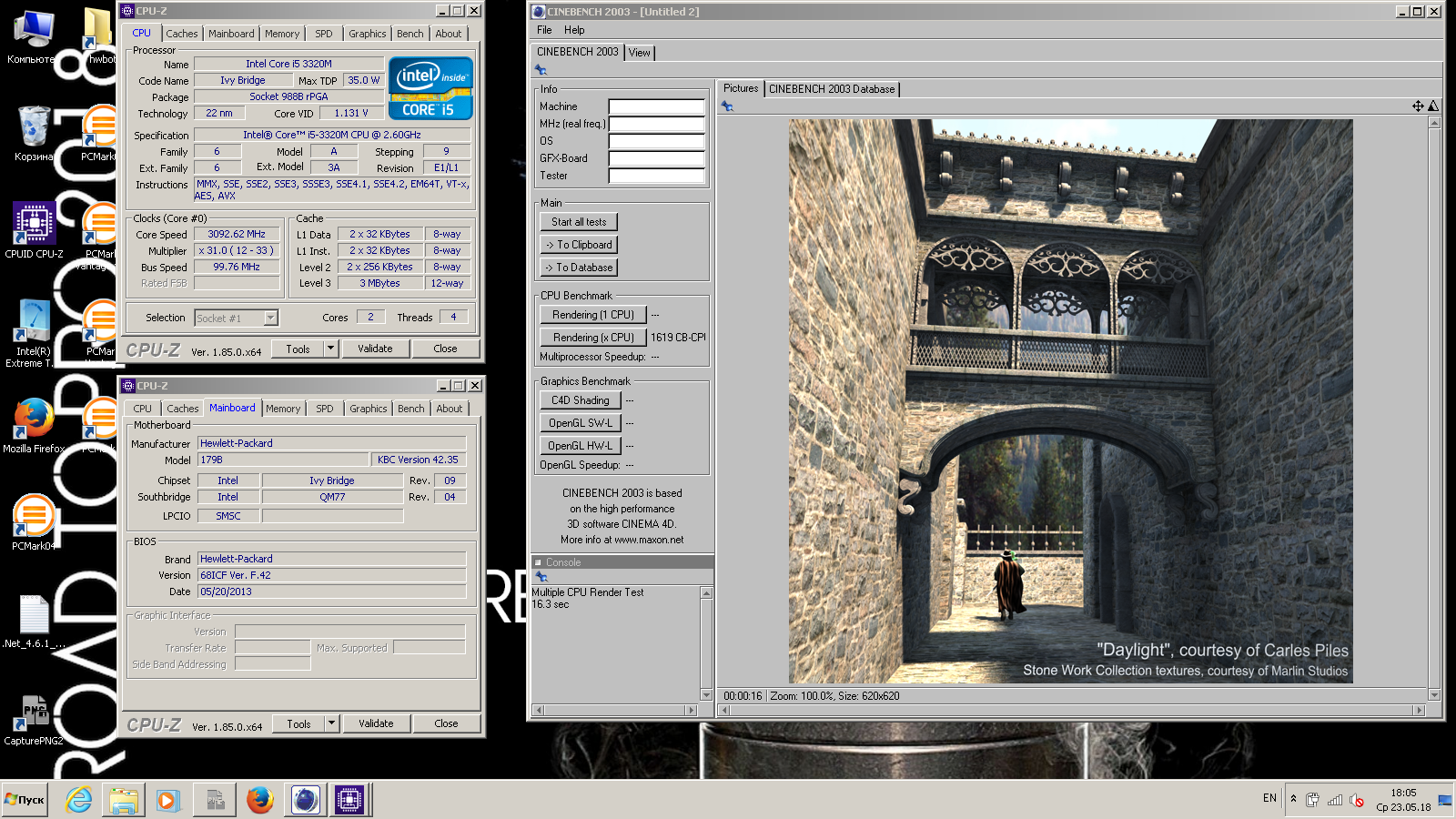Switch to CINEBENCH taskbar button

305,800
